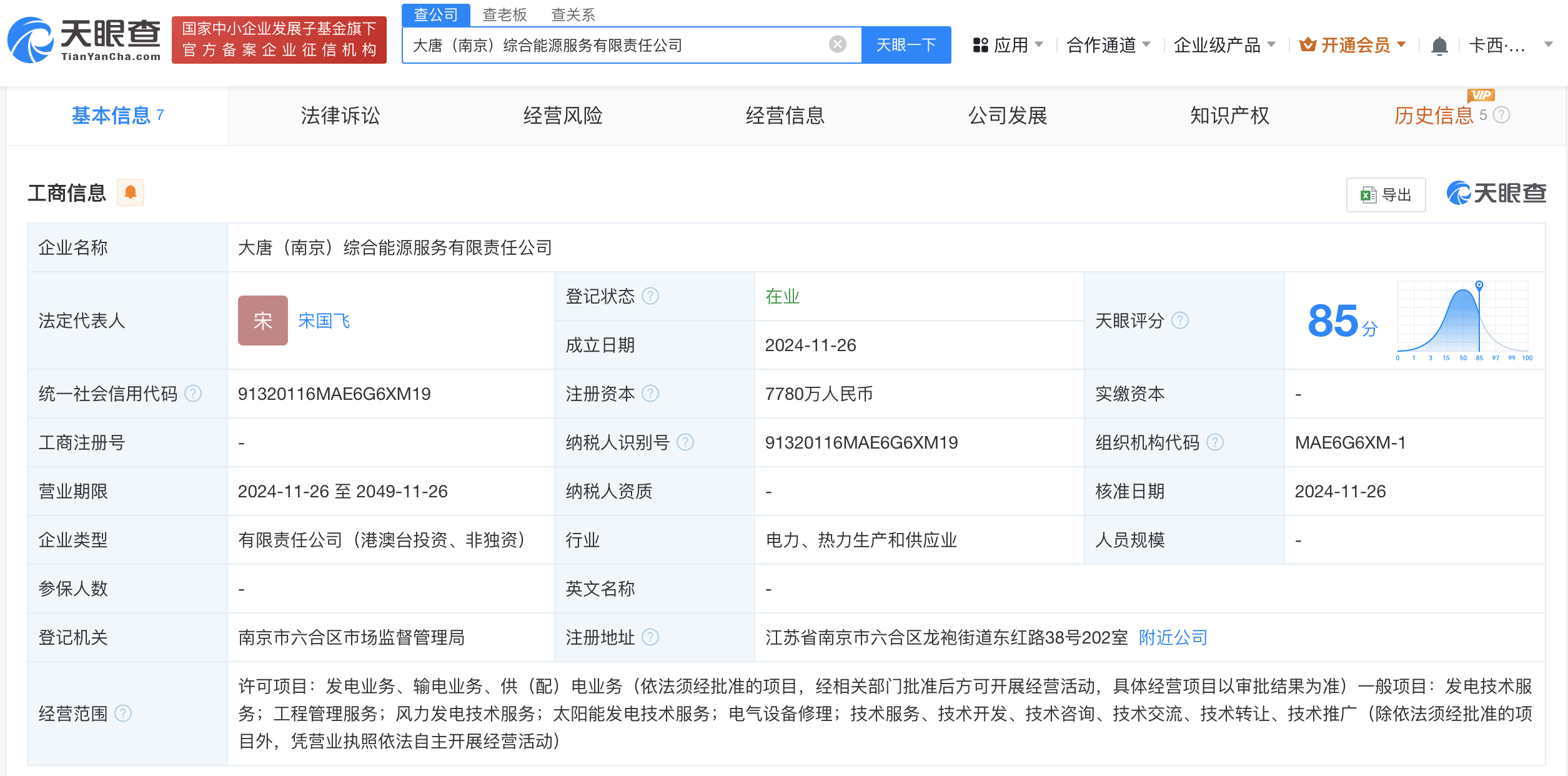Switch to the 查老板 search tab

point(504,14)
